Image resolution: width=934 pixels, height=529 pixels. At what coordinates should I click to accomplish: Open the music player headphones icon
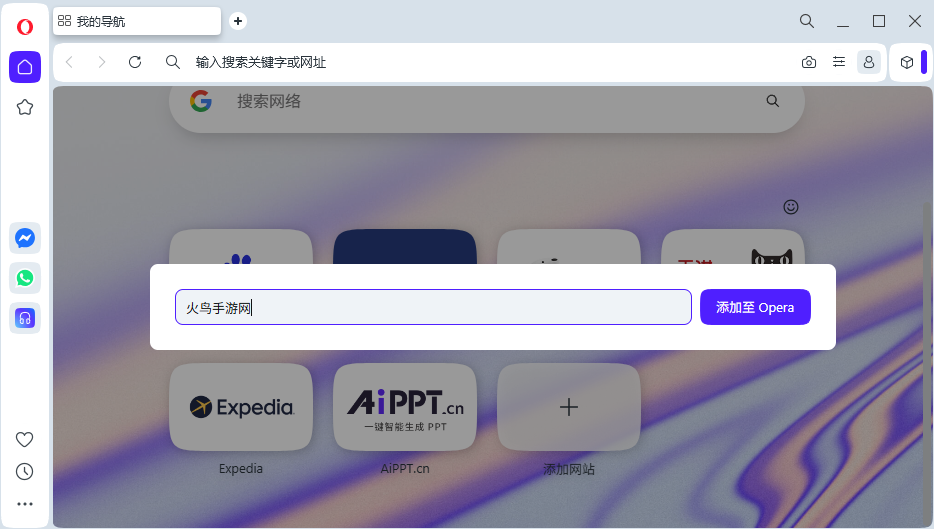click(25, 318)
